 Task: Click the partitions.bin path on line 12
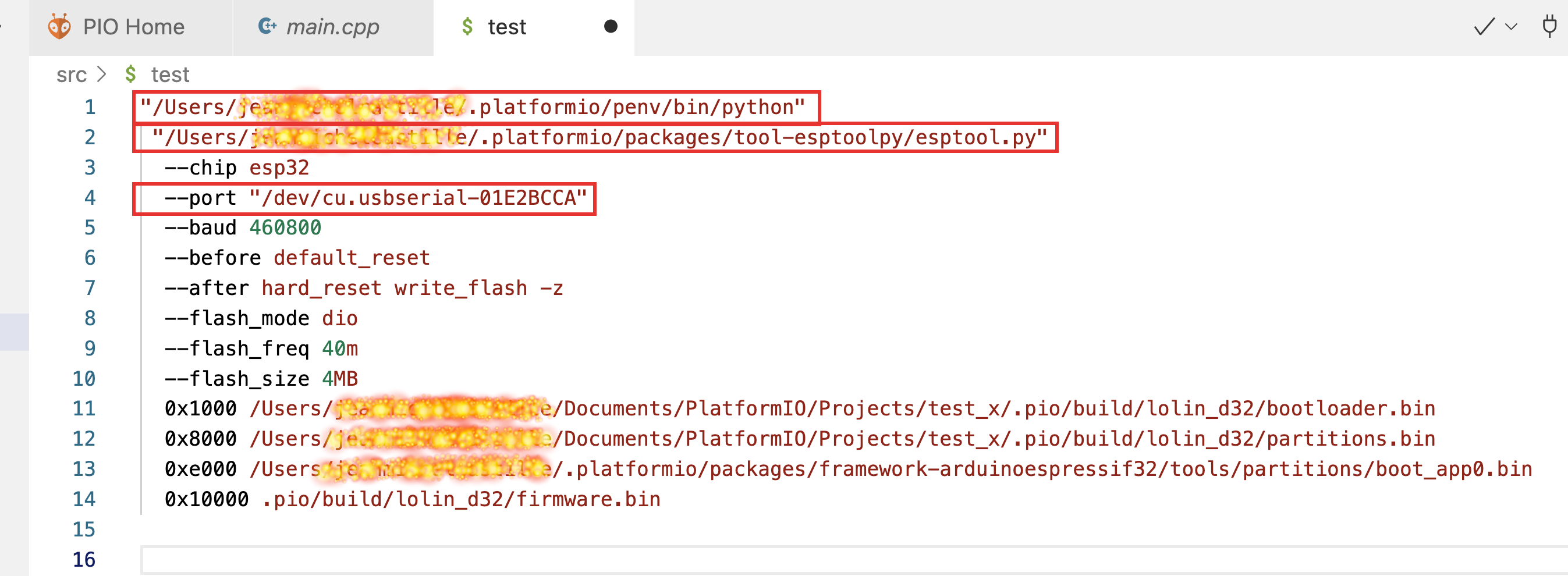842,439
